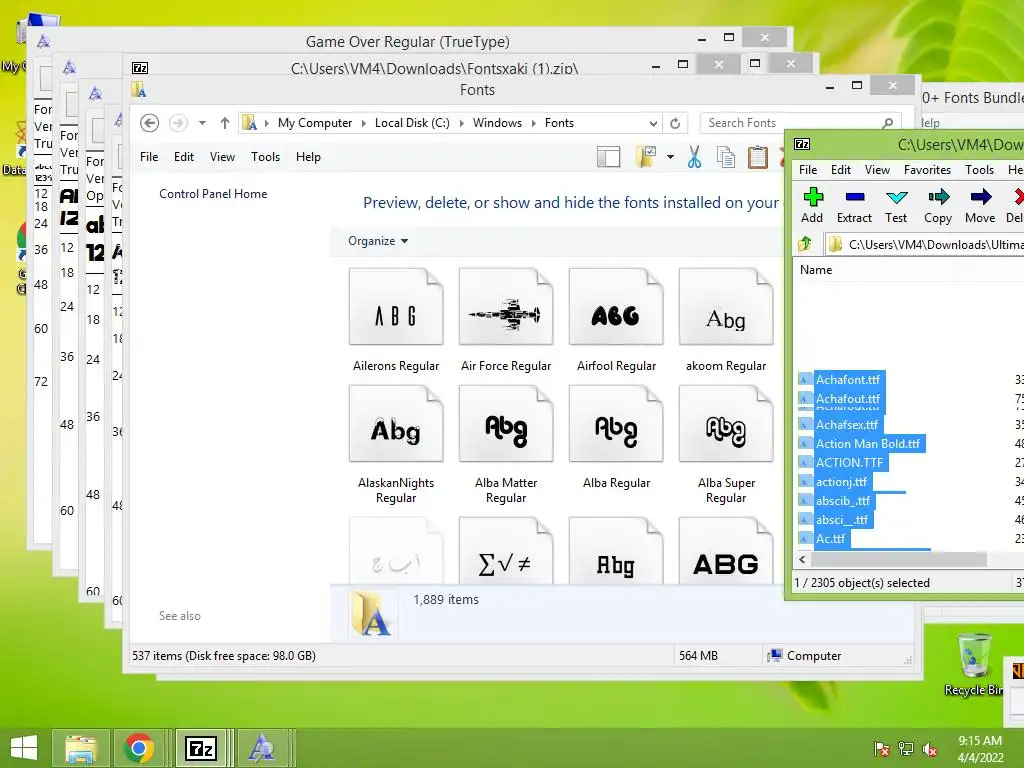Open the Tools menu in Fonts window
The width and height of the screenshot is (1024, 768).
pos(265,157)
